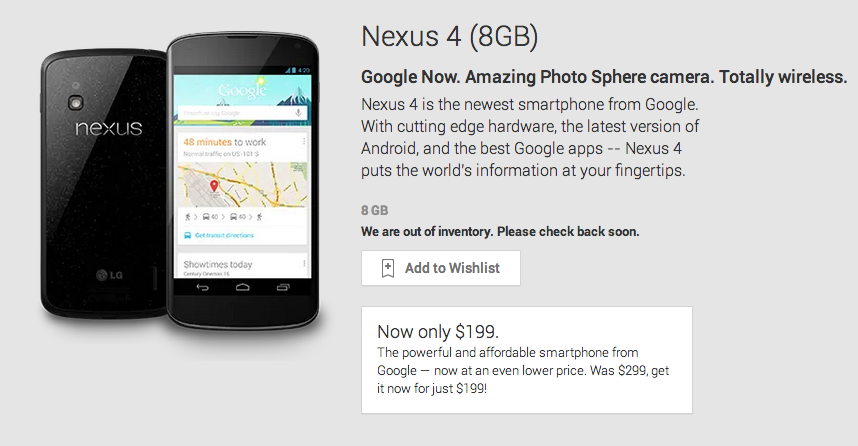Click the Get transit directions link
The height and width of the screenshot is (446, 858).
[x=224, y=235]
